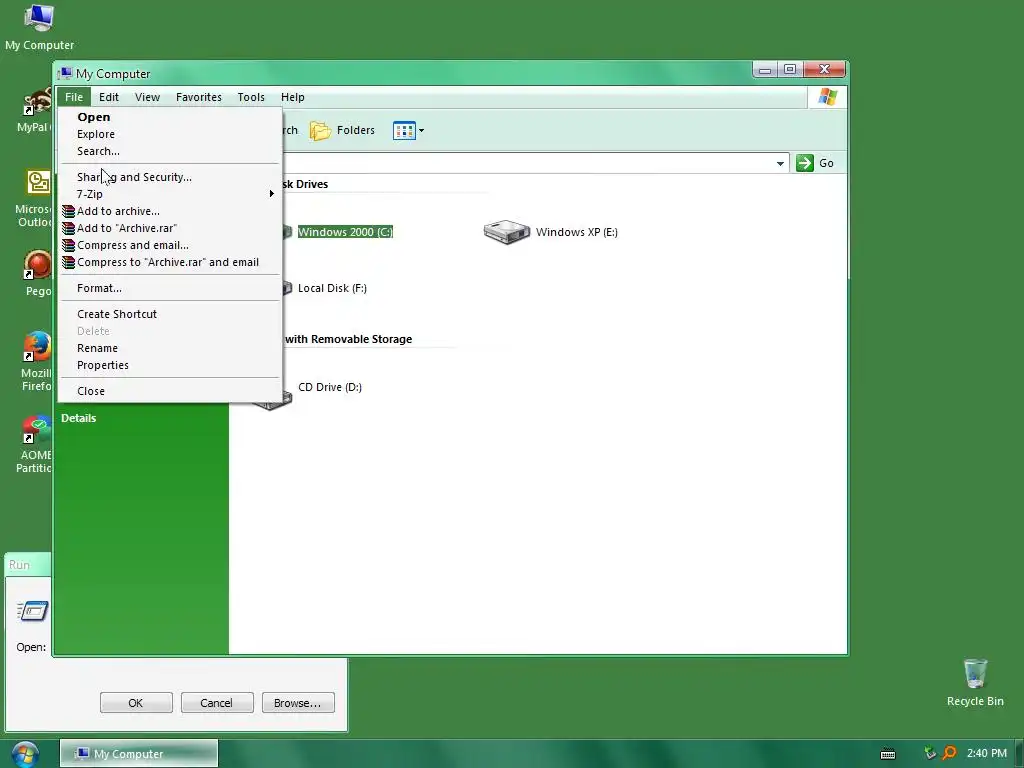Click Details panel header
Viewport: 1024px width, 768px height.
click(78, 418)
